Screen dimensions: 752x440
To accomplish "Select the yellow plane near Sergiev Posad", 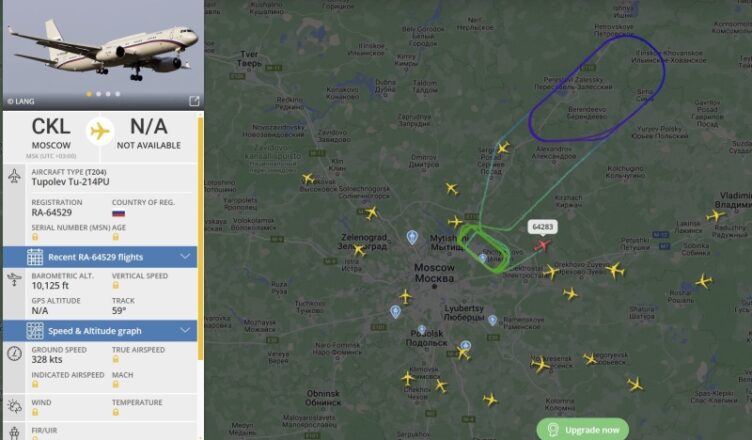I will [503, 147].
